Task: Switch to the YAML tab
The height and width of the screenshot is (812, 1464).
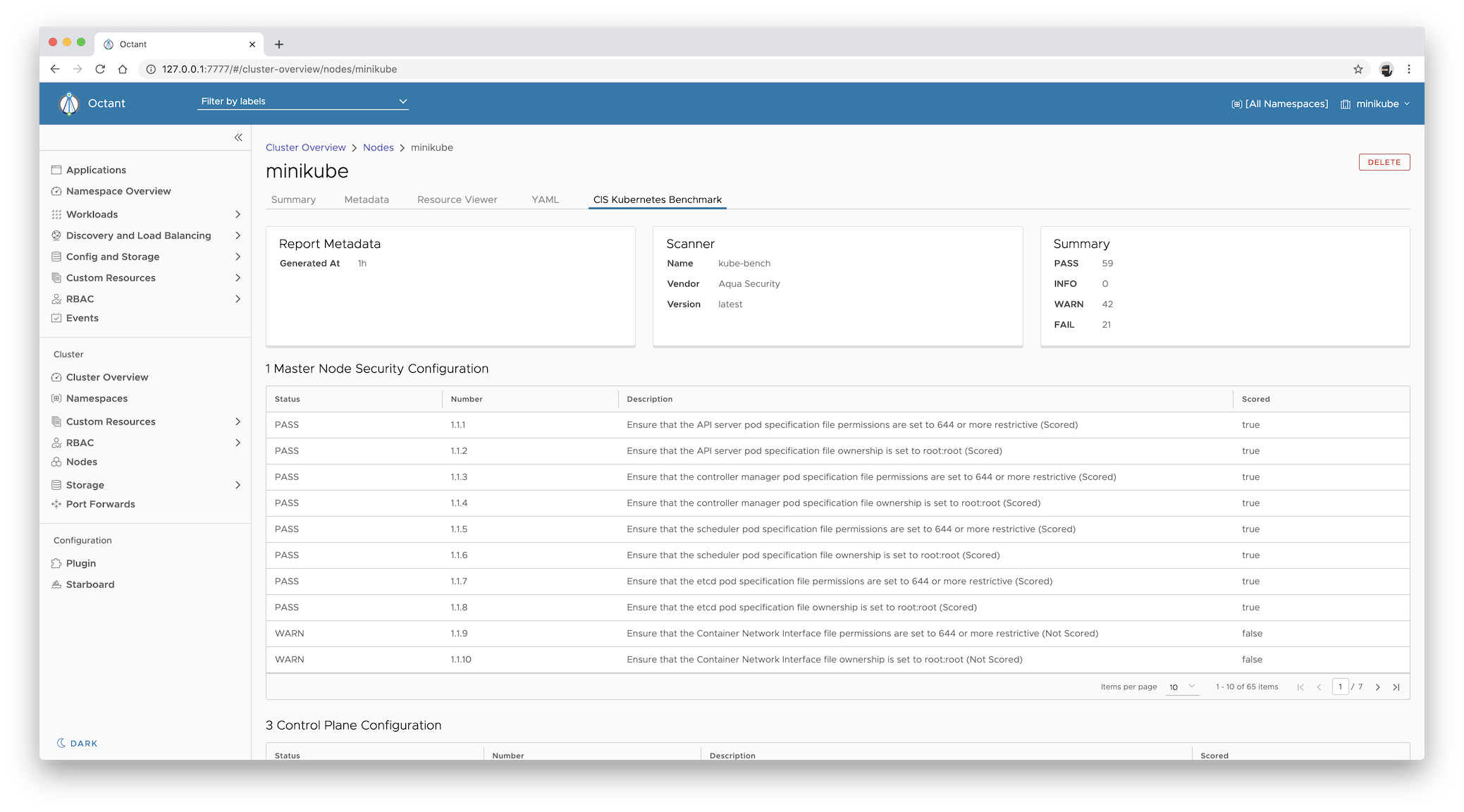Action: point(545,199)
